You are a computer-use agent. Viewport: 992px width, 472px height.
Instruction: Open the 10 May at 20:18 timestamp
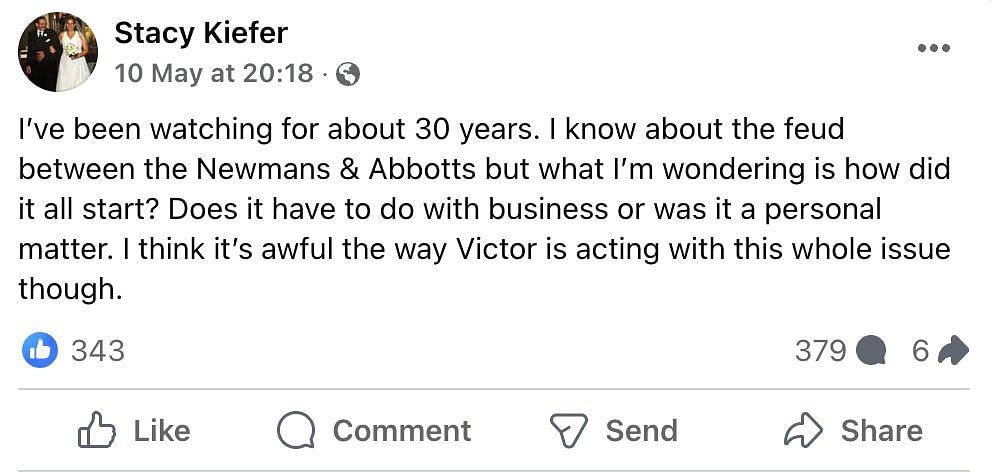(214, 74)
